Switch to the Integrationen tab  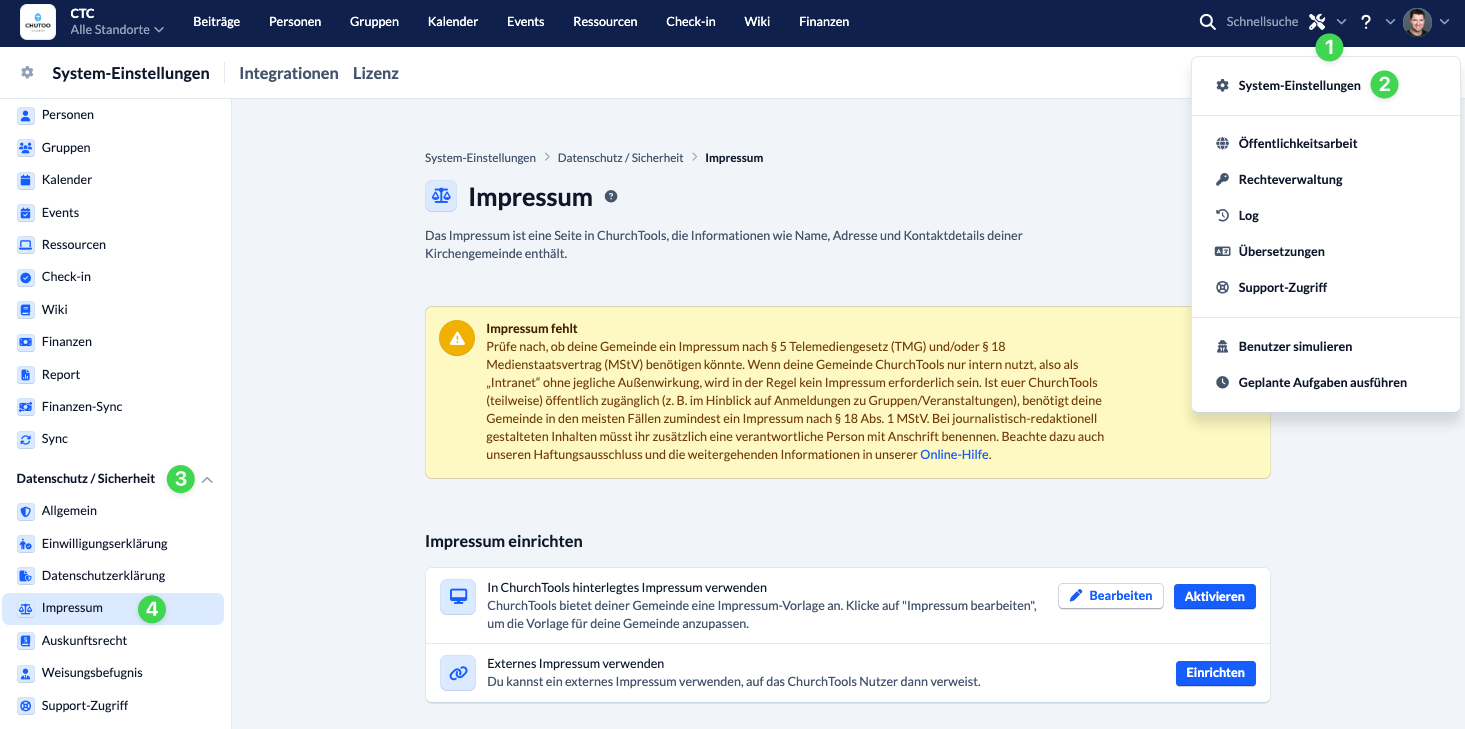click(289, 73)
